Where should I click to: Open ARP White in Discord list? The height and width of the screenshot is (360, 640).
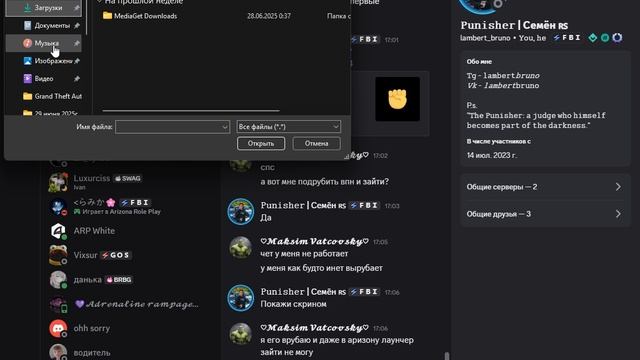[131, 231]
